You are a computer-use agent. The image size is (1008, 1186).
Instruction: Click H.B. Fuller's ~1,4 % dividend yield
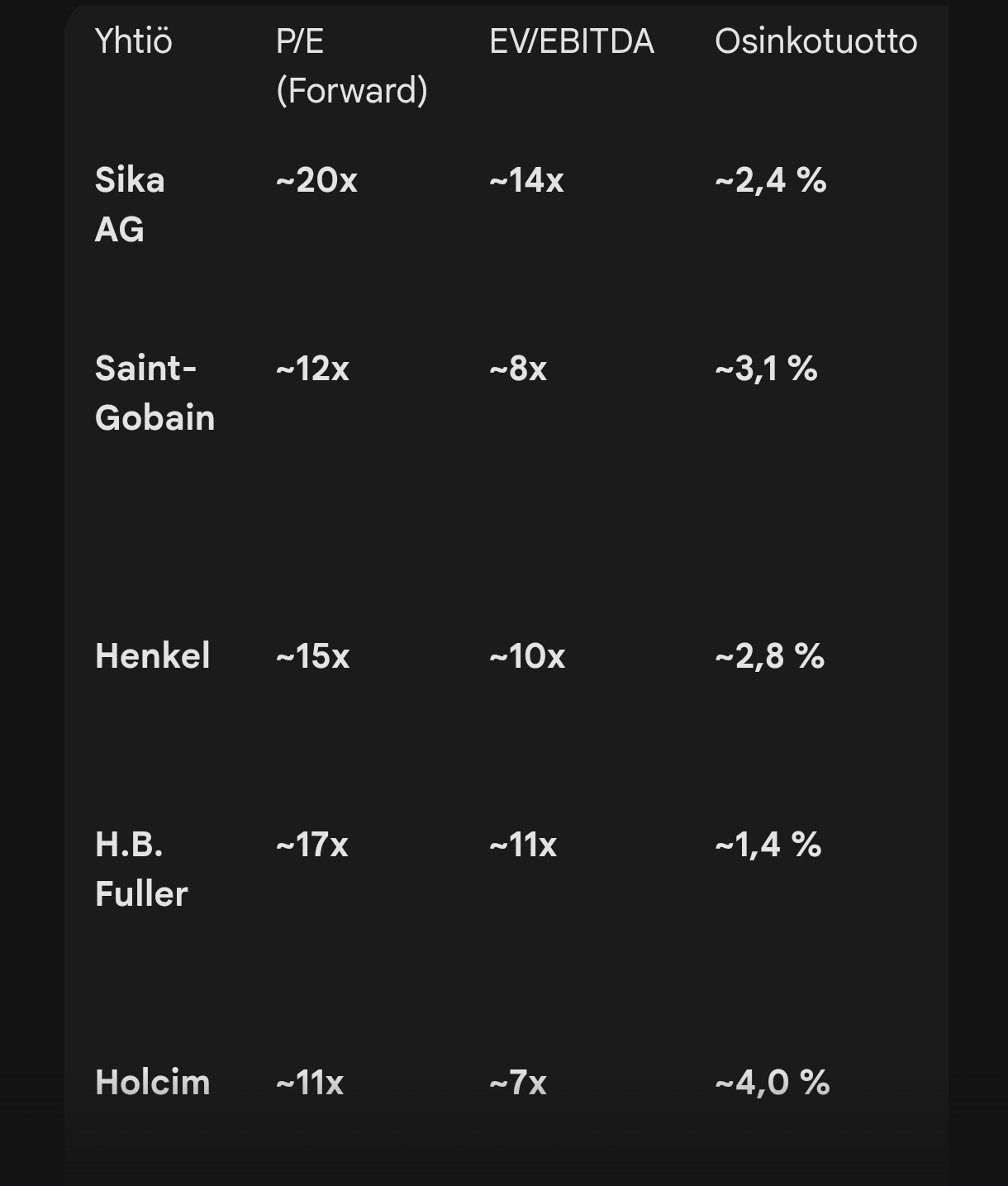tap(768, 845)
